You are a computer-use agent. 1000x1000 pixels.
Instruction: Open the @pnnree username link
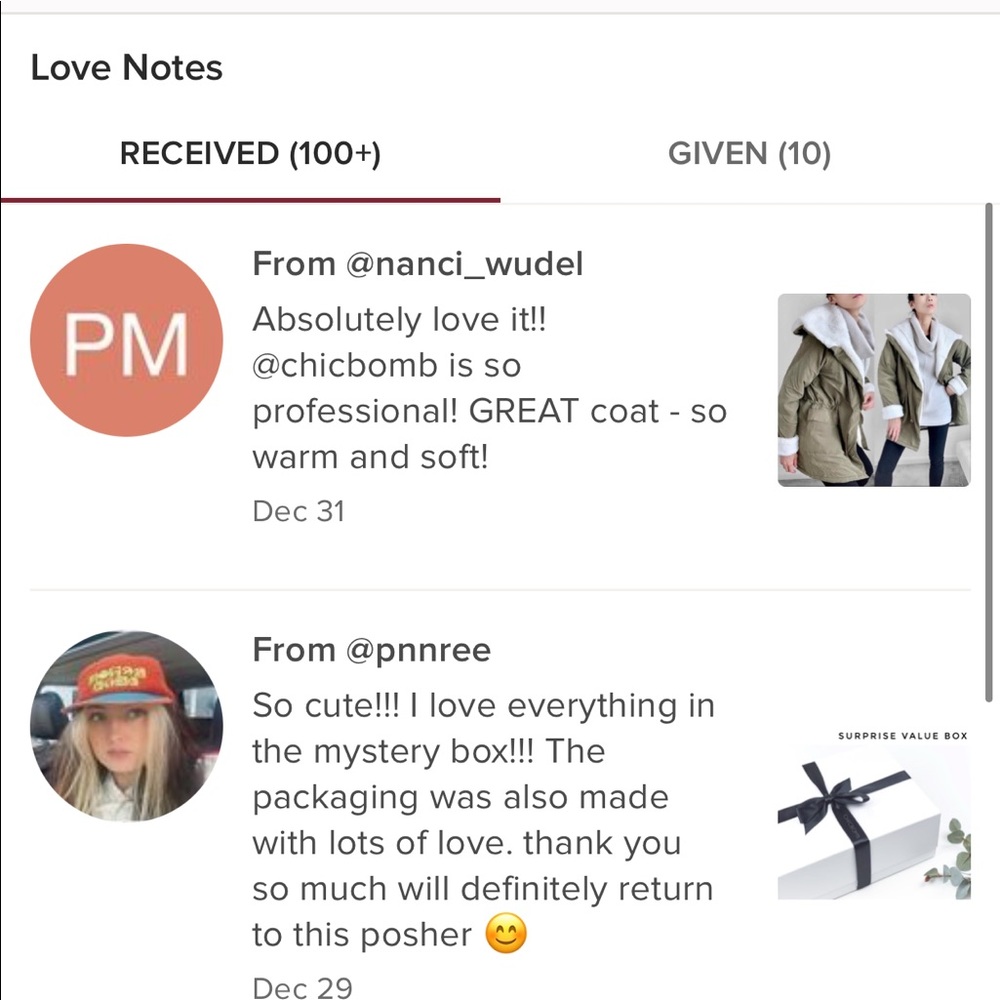[418, 651]
